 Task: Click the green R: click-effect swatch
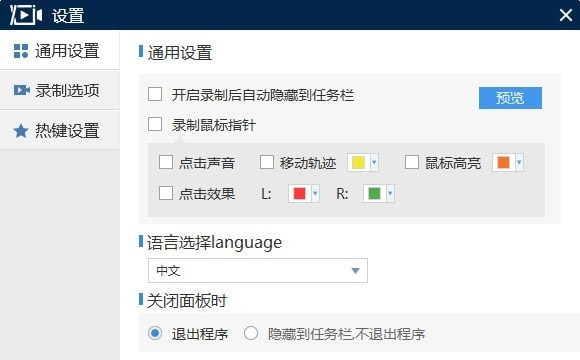(374, 193)
